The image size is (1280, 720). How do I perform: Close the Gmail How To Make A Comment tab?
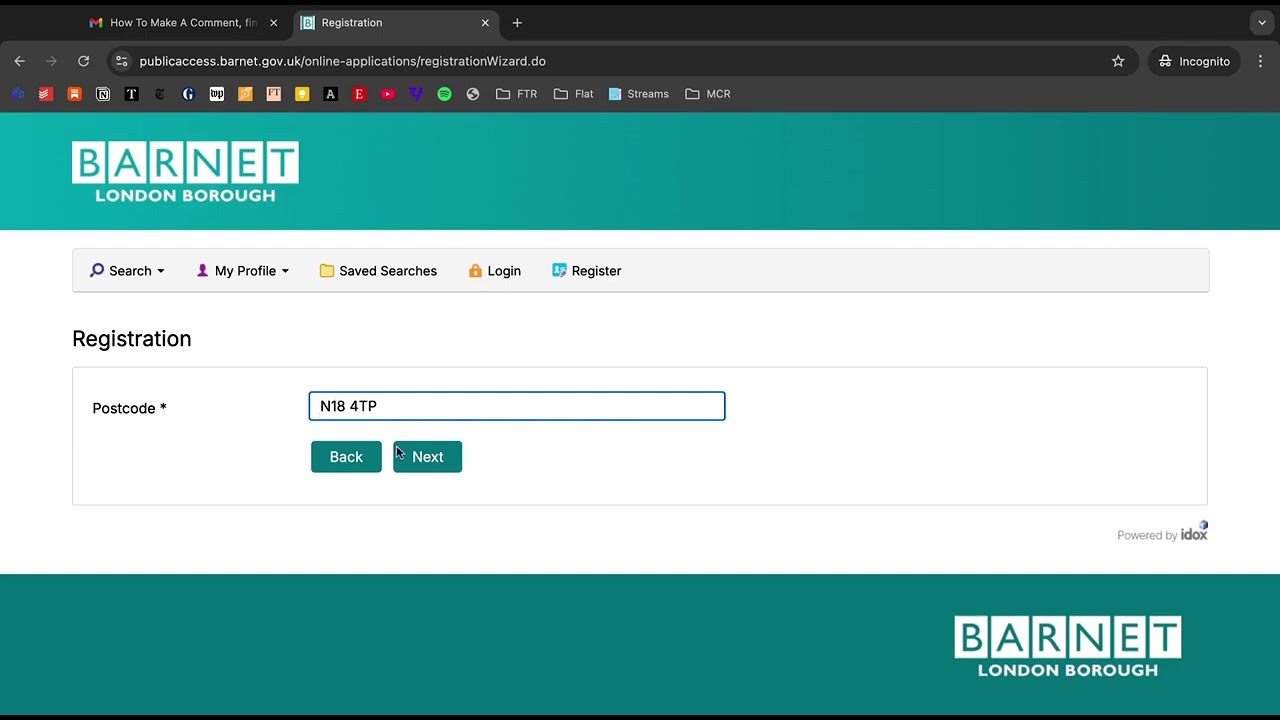click(273, 22)
